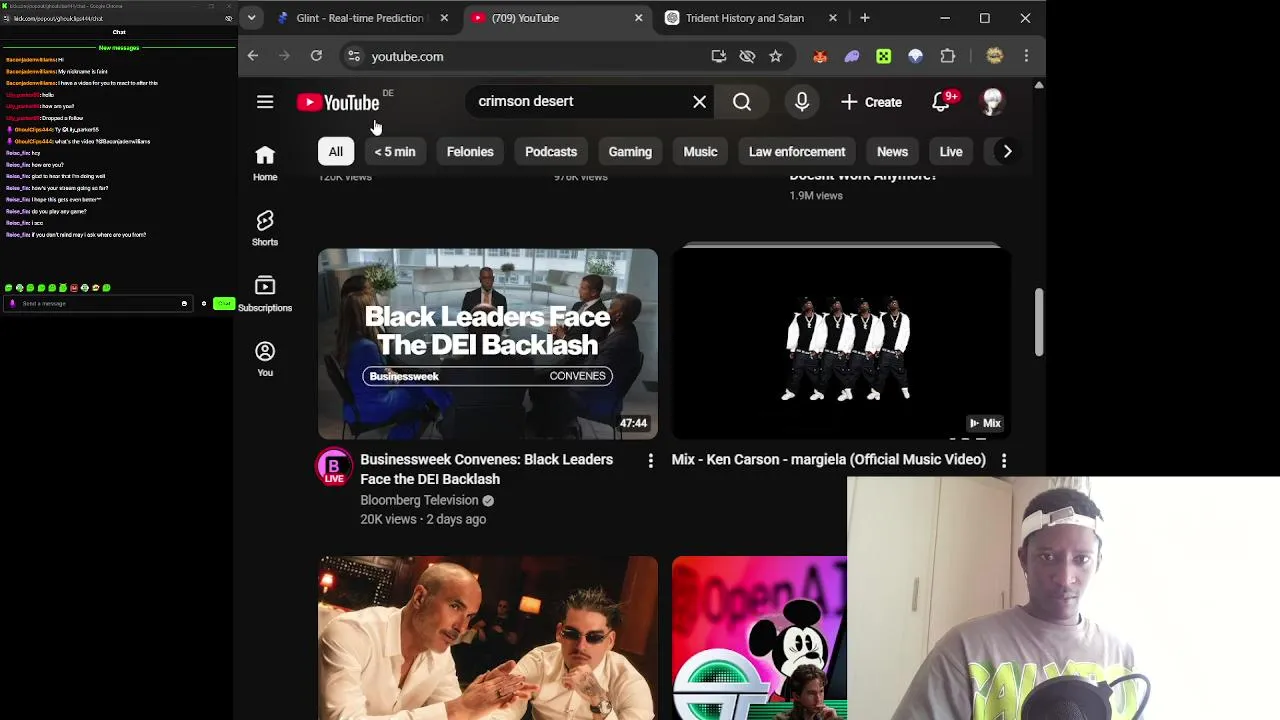Show more filter chips with right arrow
This screenshot has height=720, width=1280.
point(1007,152)
